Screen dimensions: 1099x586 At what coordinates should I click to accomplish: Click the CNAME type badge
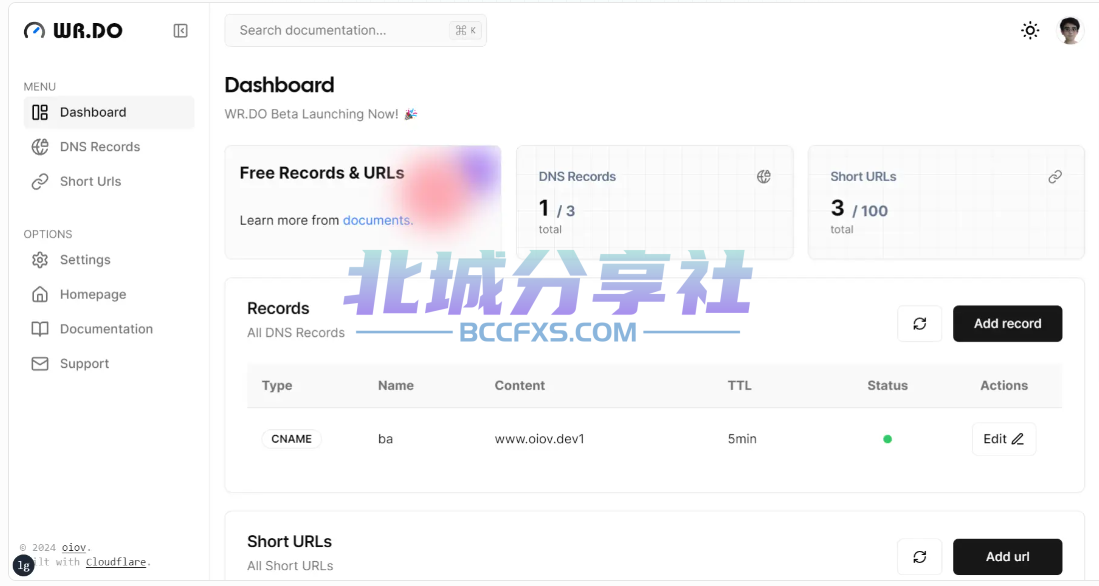[292, 439]
